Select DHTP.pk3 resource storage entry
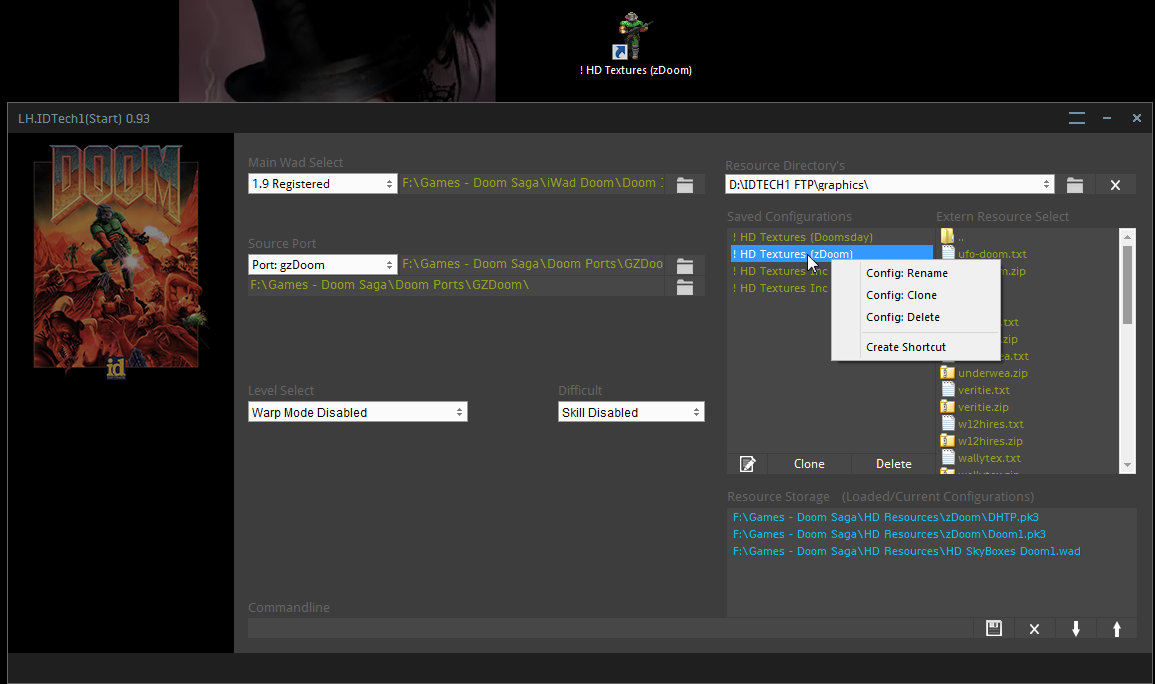1155x684 pixels. pos(885,517)
